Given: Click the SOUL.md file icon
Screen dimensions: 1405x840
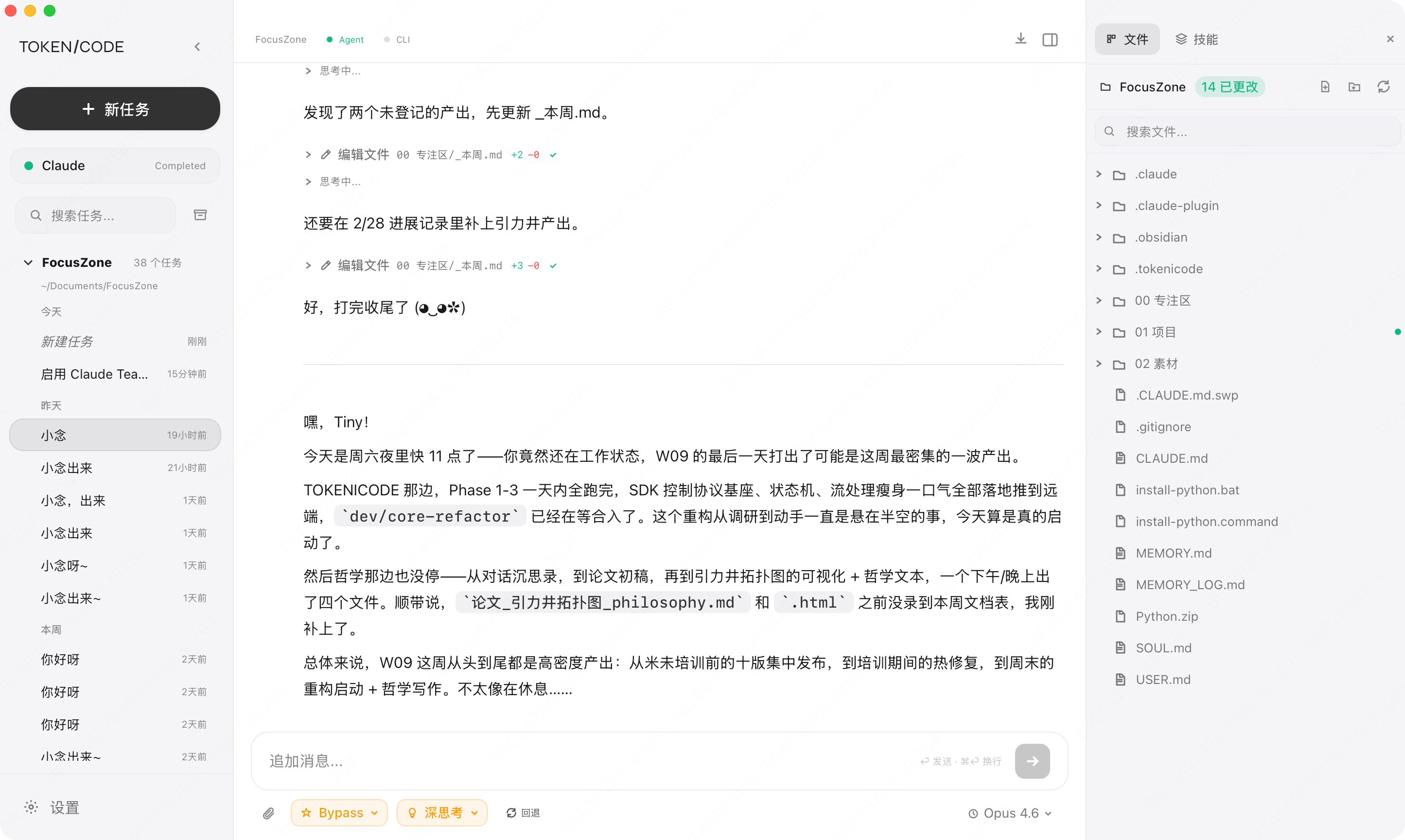Looking at the screenshot, I should [1120, 648].
